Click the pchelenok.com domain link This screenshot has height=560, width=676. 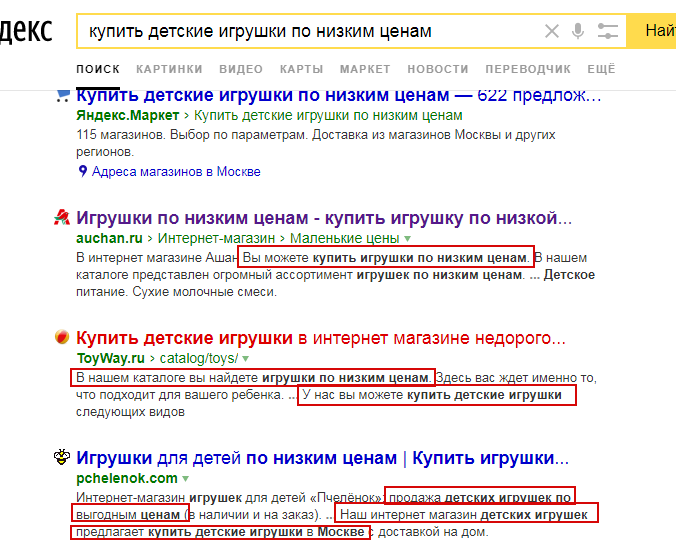pos(127,478)
